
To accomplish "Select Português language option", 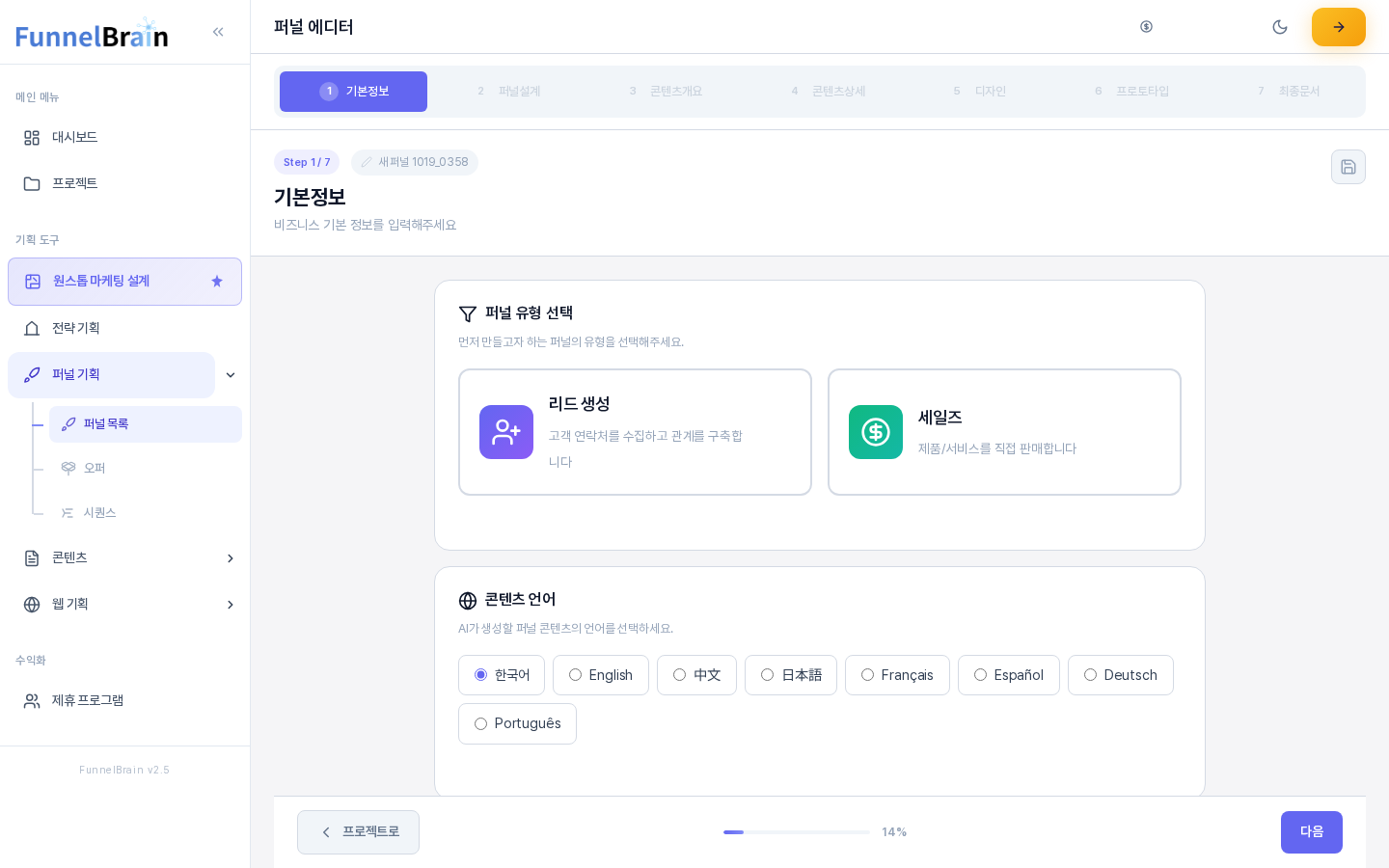I will pyautogui.click(x=517, y=723).
